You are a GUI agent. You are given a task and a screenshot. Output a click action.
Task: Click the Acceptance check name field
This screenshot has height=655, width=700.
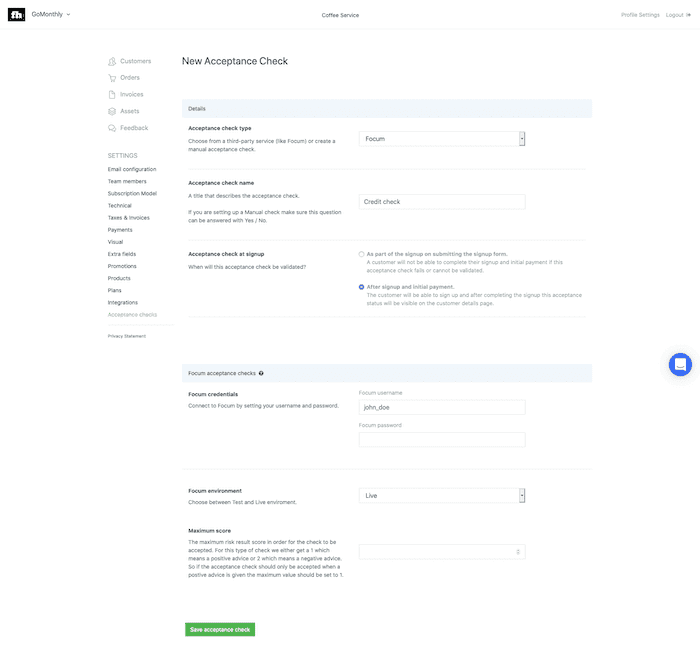click(442, 202)
